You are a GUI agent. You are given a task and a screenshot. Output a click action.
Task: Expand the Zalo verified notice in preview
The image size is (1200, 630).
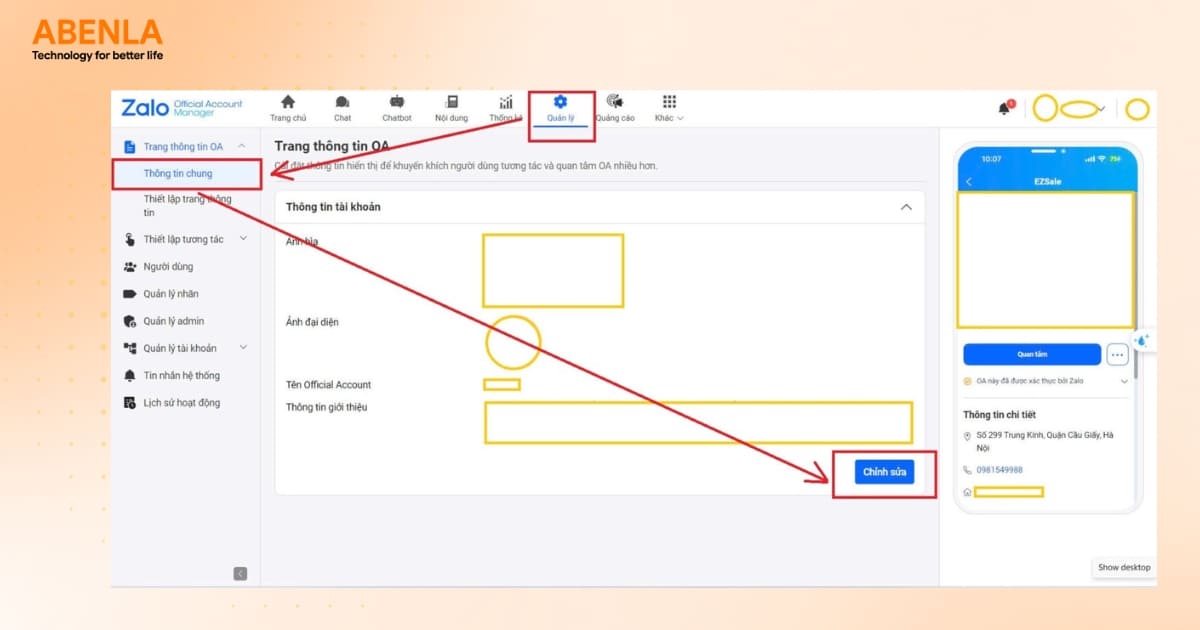click(1123, 381)
